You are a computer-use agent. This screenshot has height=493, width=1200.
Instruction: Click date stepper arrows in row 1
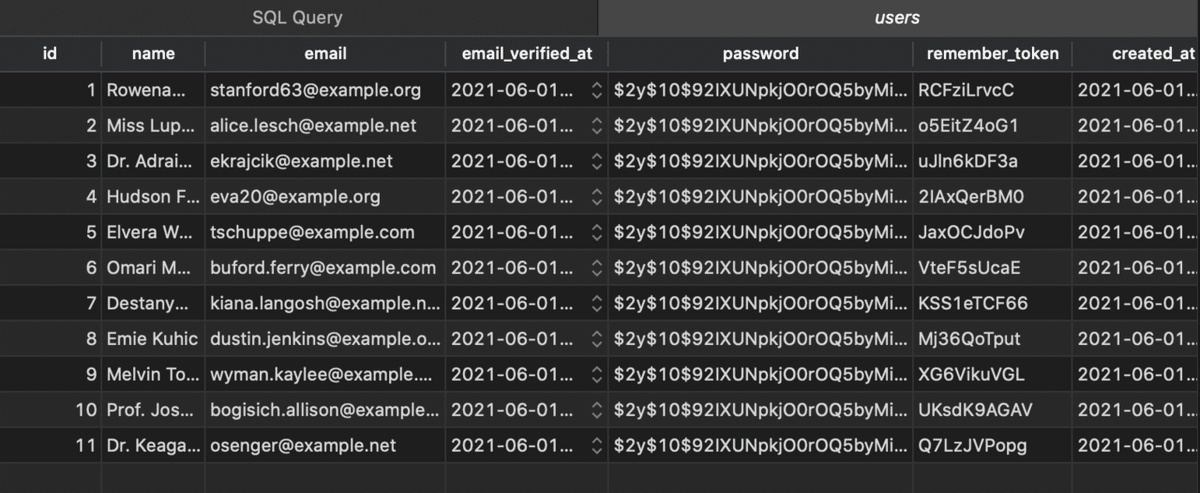coord(597,90)
